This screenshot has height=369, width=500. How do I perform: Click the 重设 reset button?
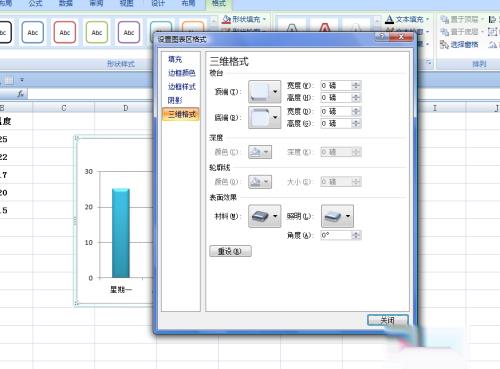(230, 251)
